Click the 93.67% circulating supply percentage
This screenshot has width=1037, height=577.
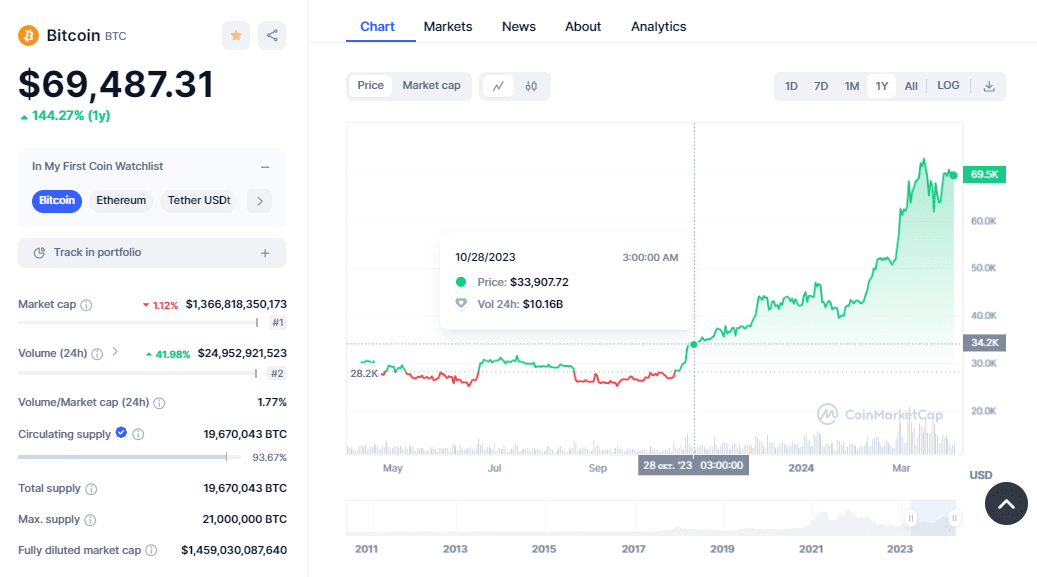(x=269, y=457)
